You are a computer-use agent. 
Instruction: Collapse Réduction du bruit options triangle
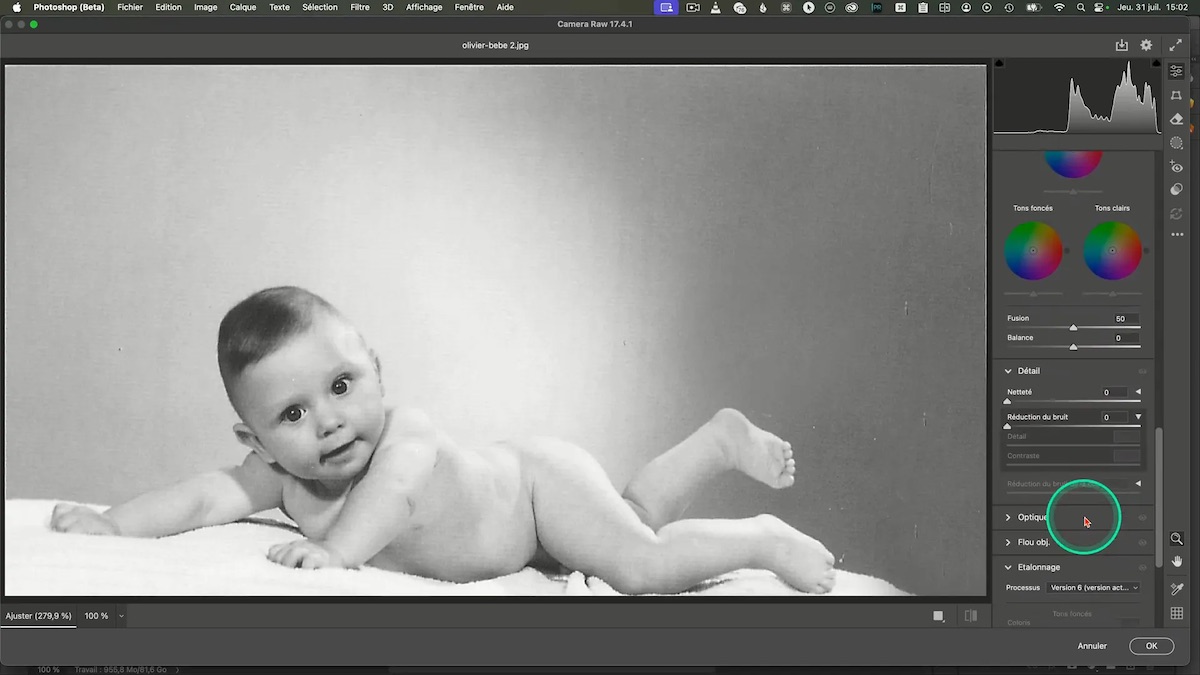pyautogui.click(x=1138, y=417)
